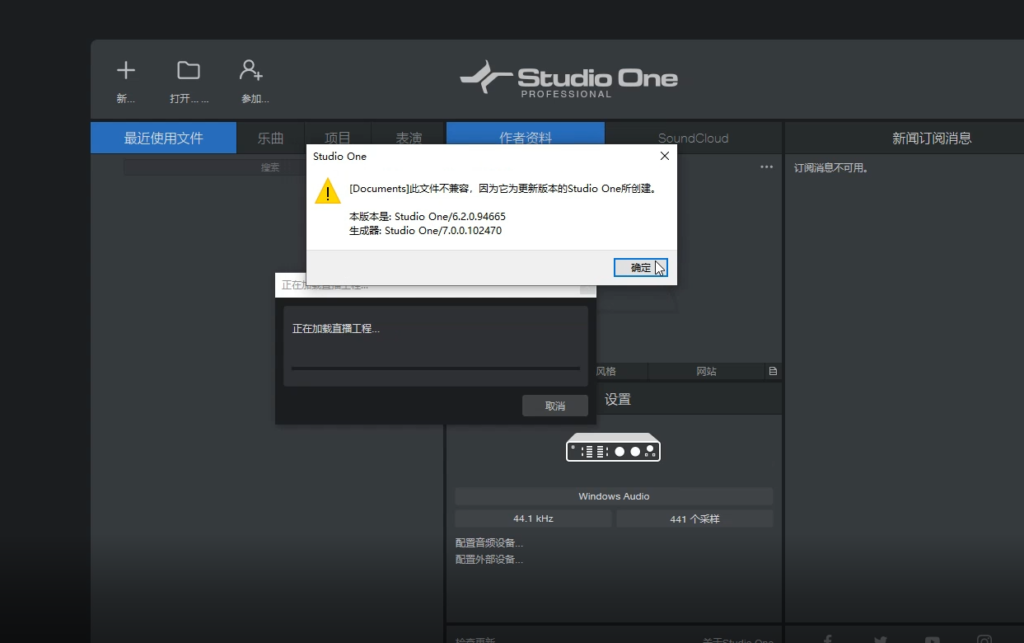Open 配置外部设备 settings link
This screenshot has width=1024, height=643.
(x=488, y=558)
